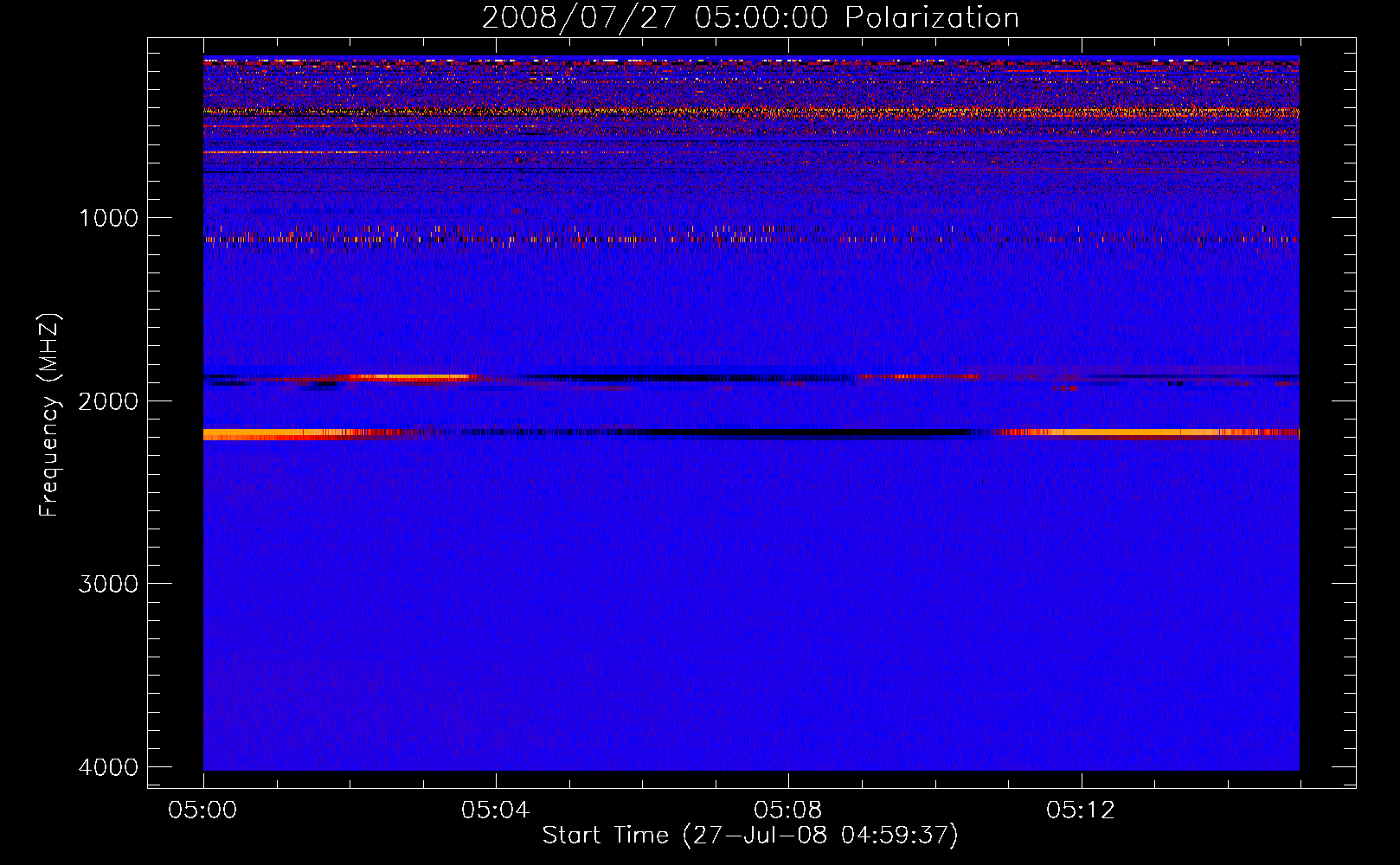Click the plot title '2008/07/27 05:00:00 Polarization'
This screenshot has width=1400, height=865.
click(750, 17)
